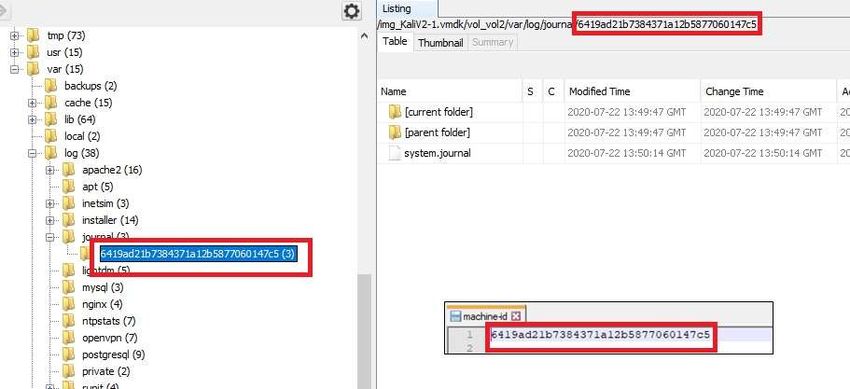Viewport: 850px width, 389px height.
Task: Click the tree panel scroll up arrow
Action: [x=364, y=36]
